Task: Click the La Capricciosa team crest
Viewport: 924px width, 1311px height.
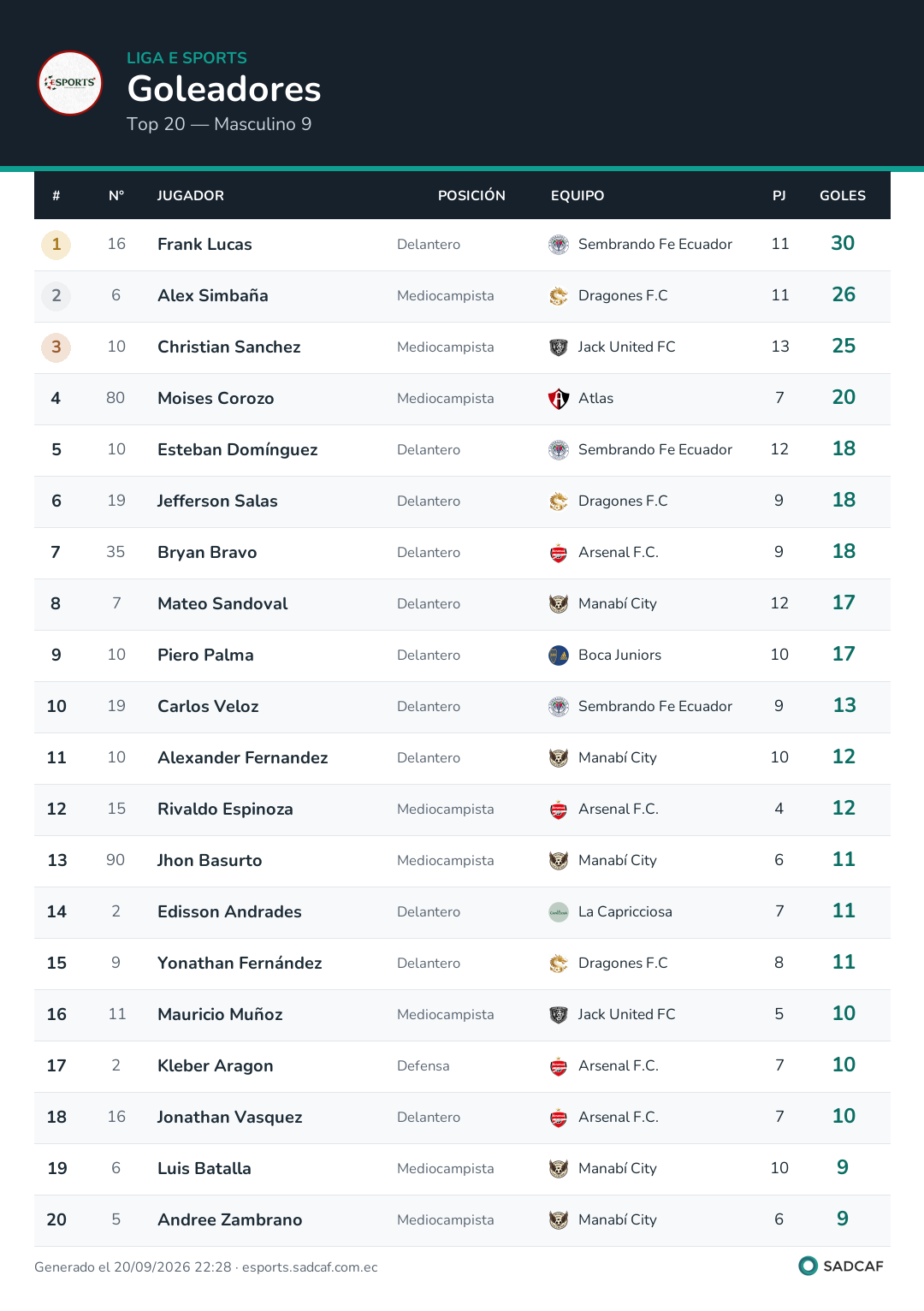Action: pos(559,912)
